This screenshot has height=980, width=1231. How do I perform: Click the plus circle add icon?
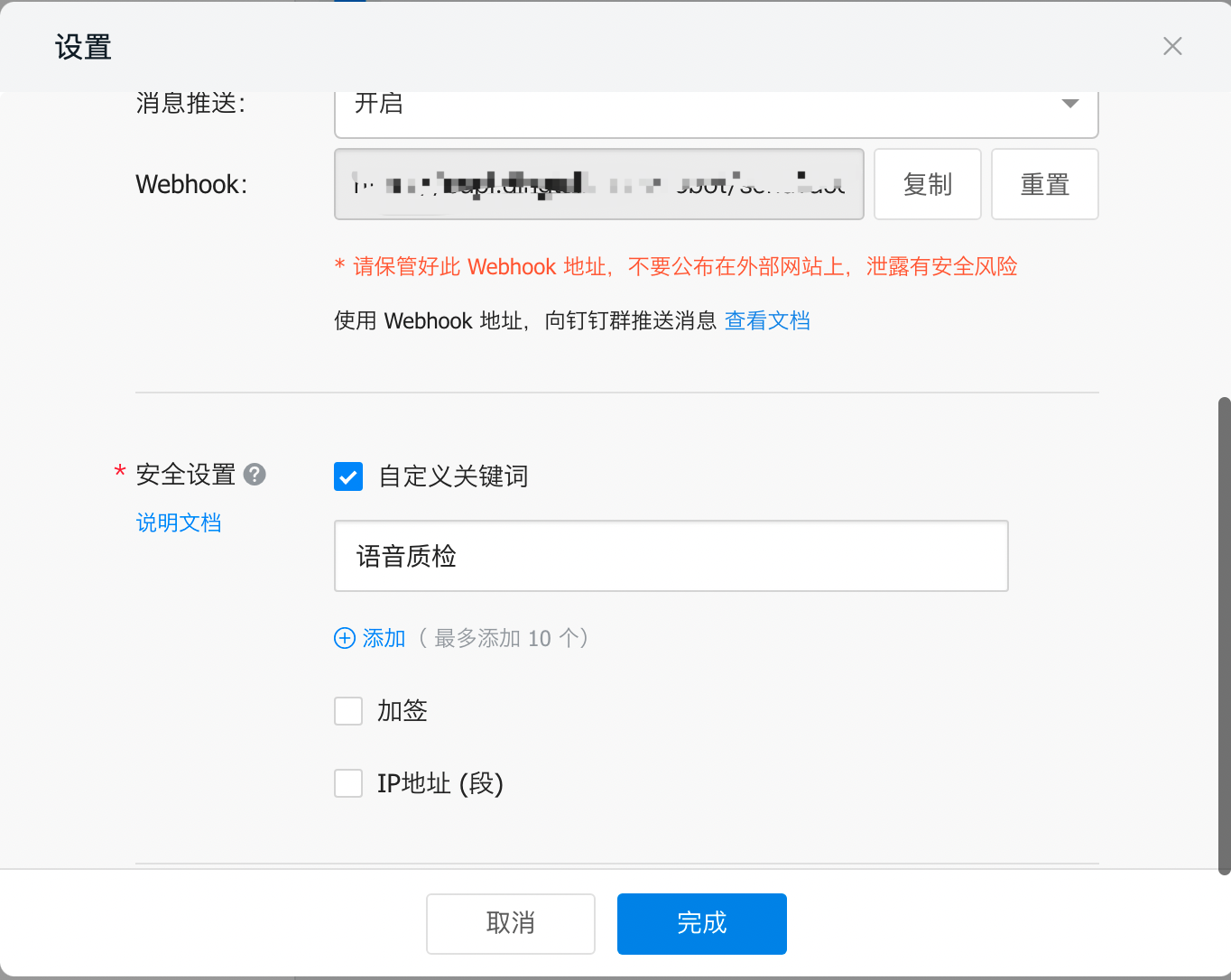coord(345,638)
